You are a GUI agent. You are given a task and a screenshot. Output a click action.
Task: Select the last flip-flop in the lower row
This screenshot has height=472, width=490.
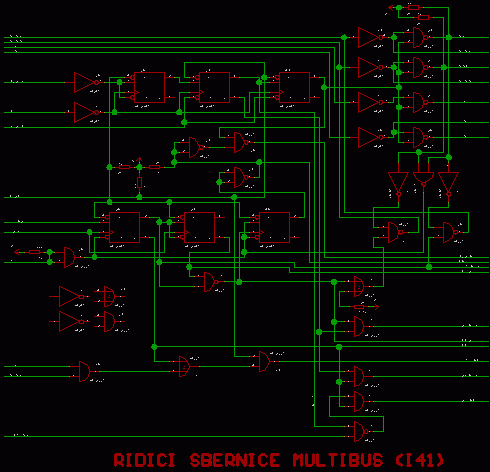click(x=274, y=227)
